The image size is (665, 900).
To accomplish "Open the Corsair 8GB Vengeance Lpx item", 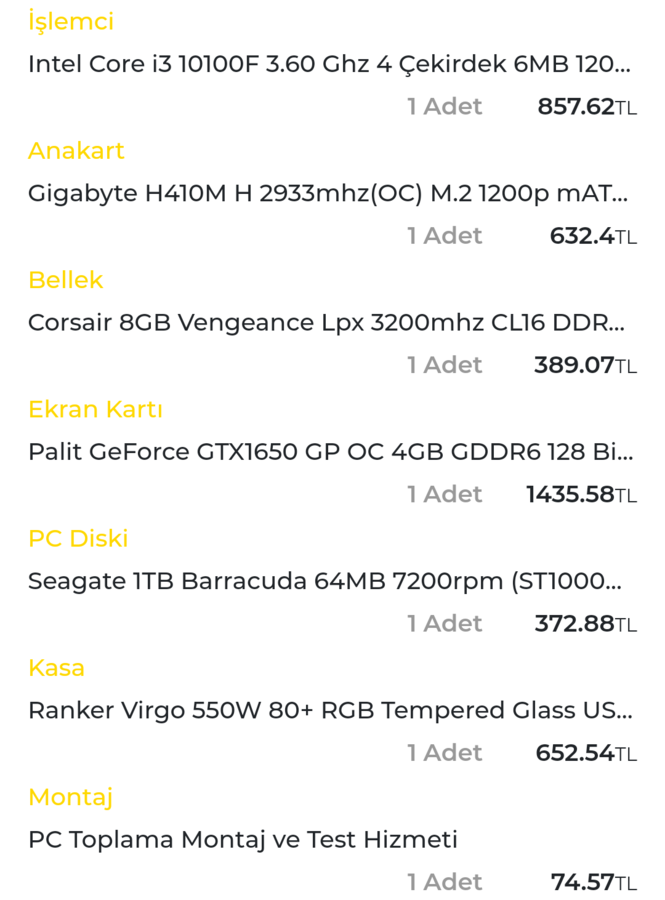I will (x=326, y=323).
